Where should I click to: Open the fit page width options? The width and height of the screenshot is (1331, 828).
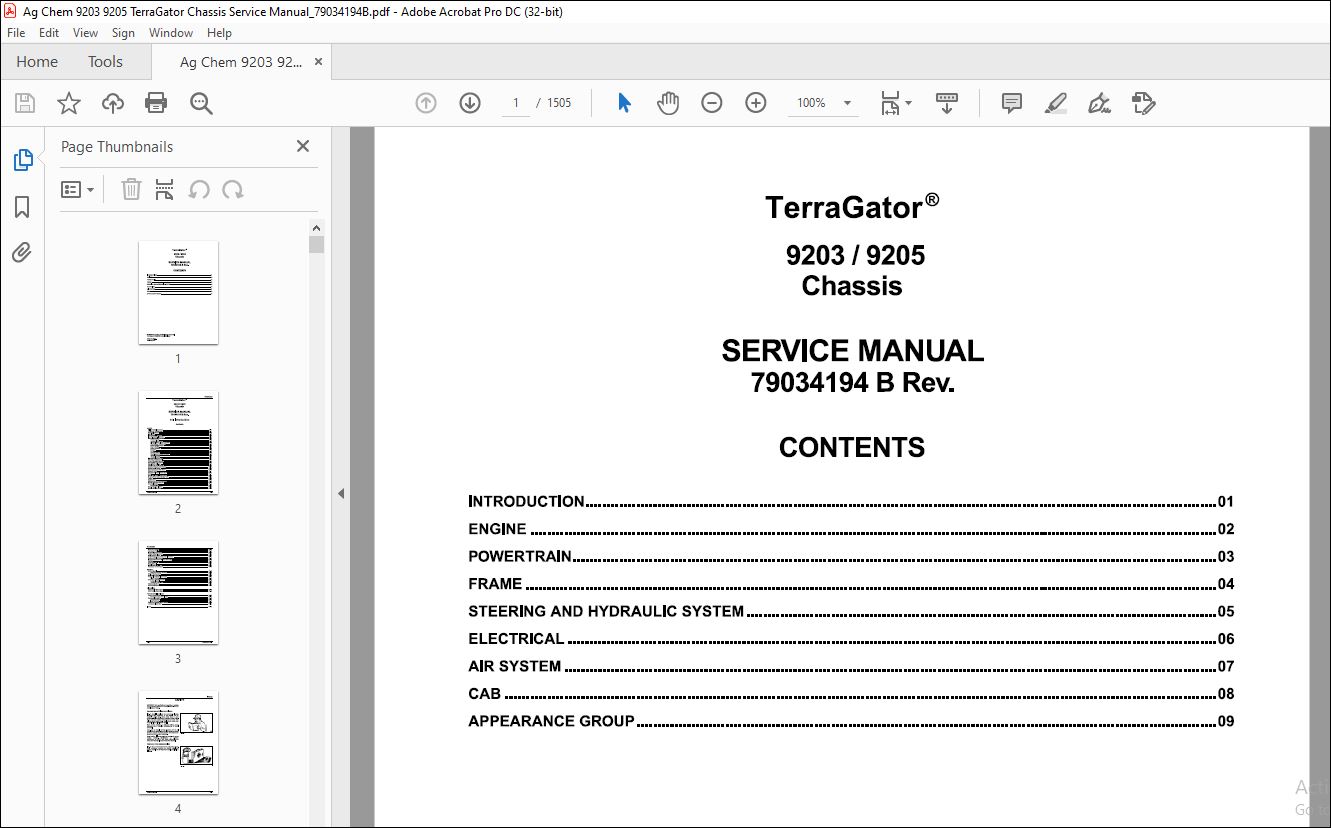pos(896,103)
